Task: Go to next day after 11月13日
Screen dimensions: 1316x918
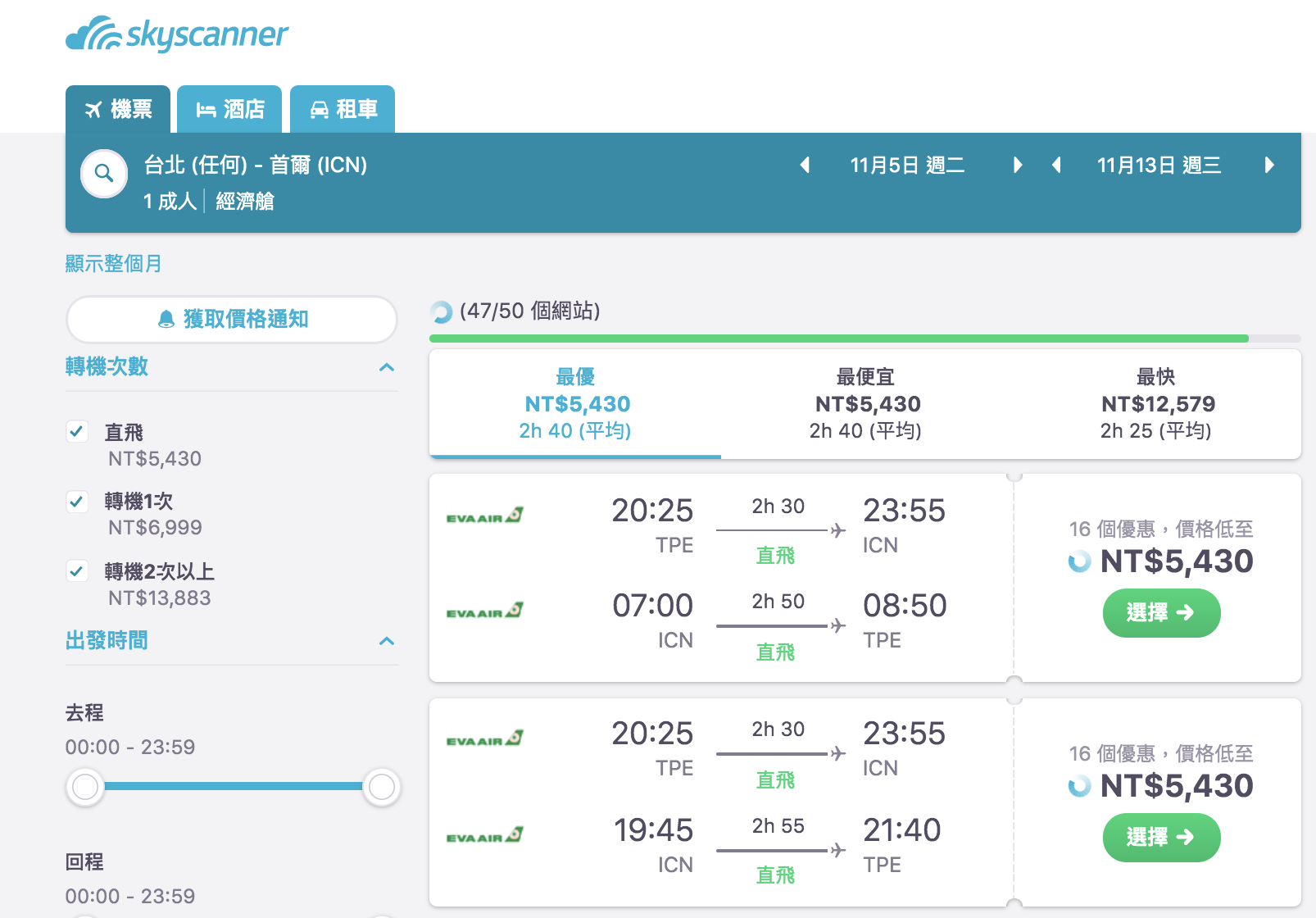Action: 1269,166
